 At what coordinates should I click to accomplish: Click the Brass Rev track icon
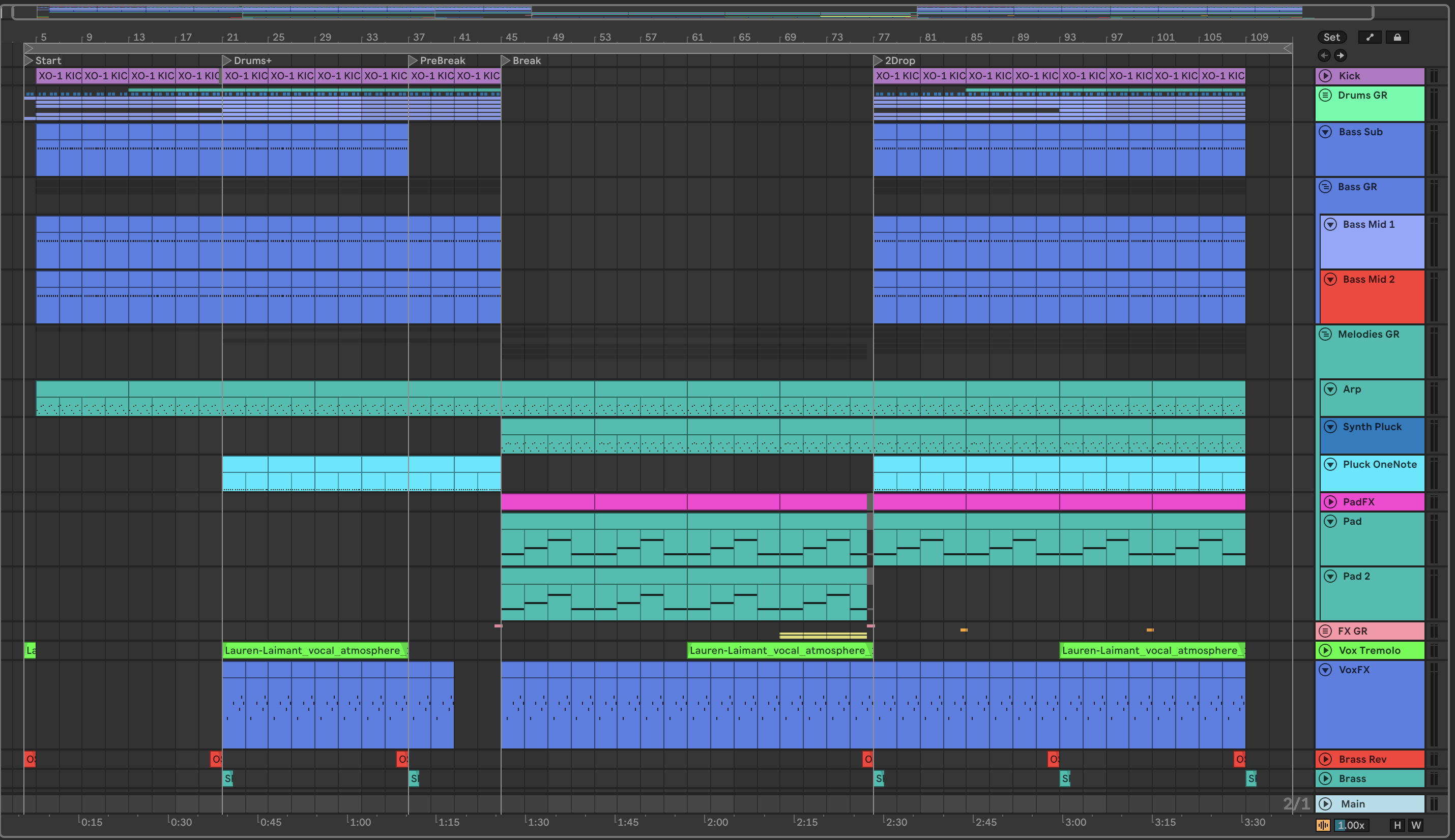coord(1326,759)
